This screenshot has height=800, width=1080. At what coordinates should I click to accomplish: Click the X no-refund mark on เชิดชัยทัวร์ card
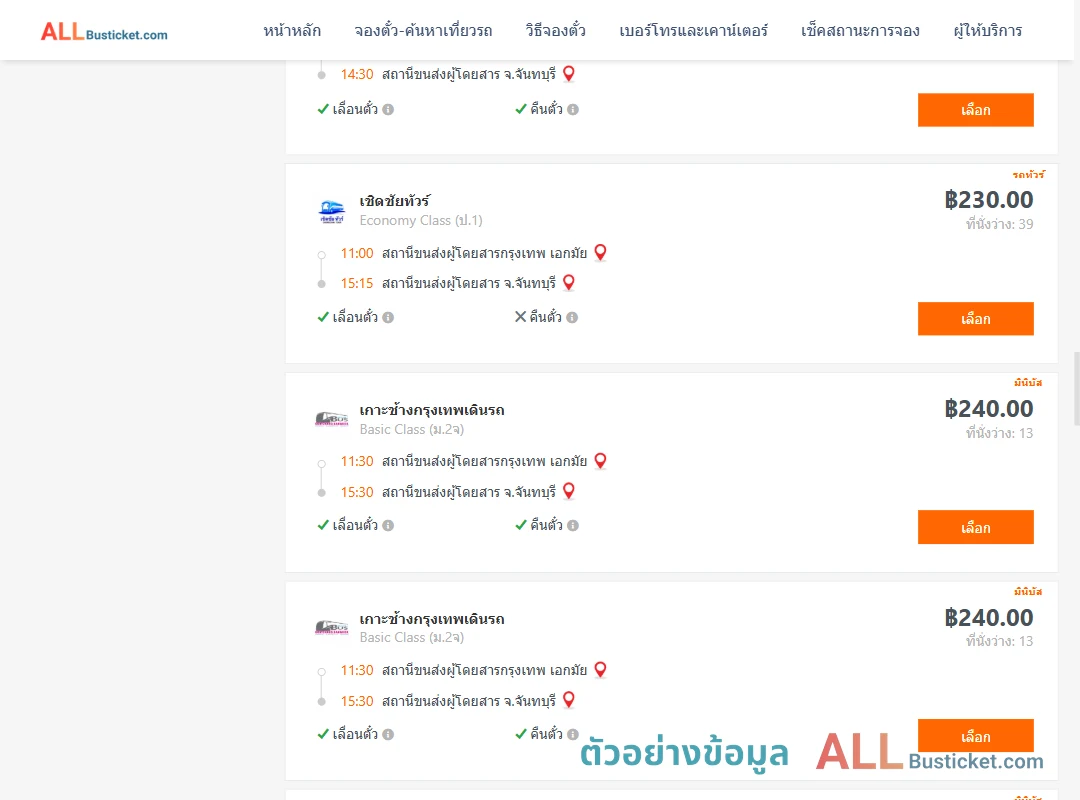[x=521, y=317]
